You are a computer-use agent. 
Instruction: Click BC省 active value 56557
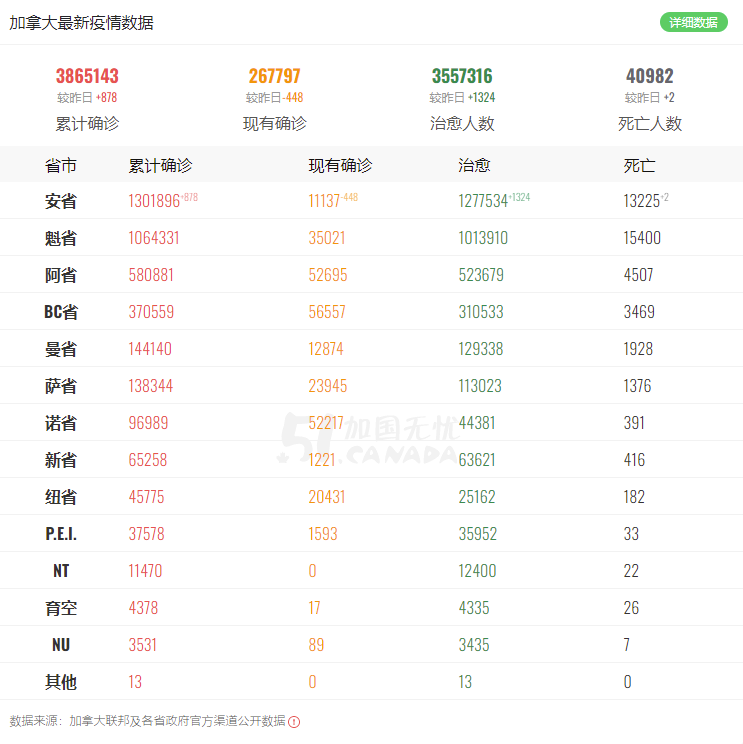point(327,312)
